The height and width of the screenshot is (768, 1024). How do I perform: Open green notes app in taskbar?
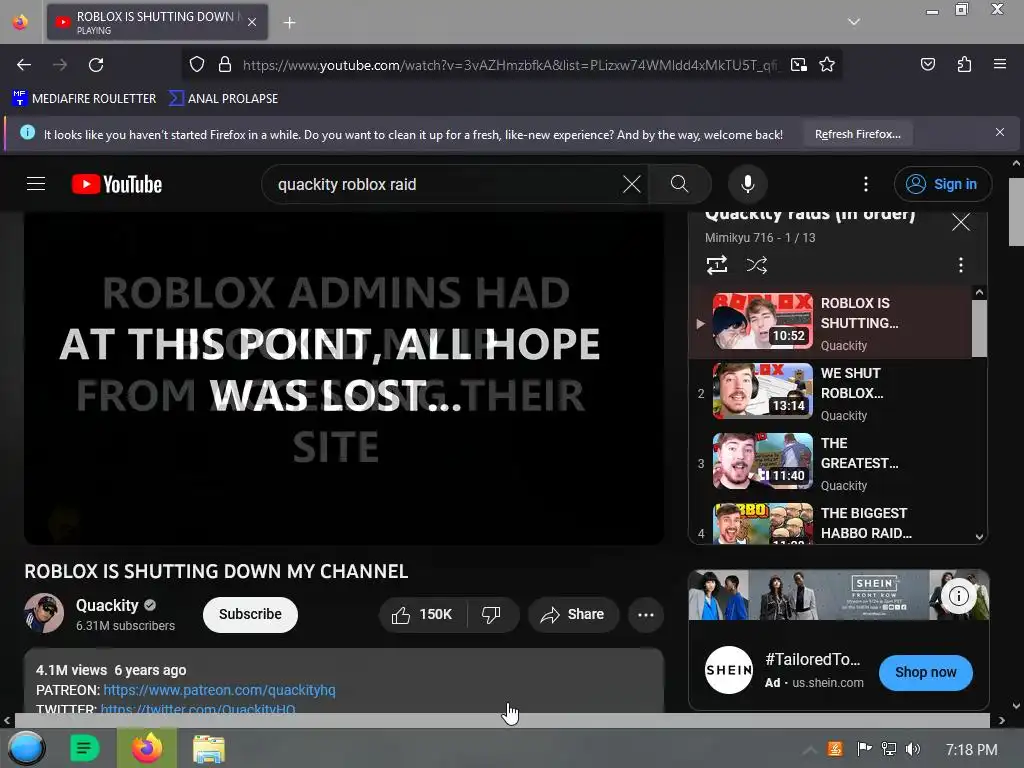84,748
